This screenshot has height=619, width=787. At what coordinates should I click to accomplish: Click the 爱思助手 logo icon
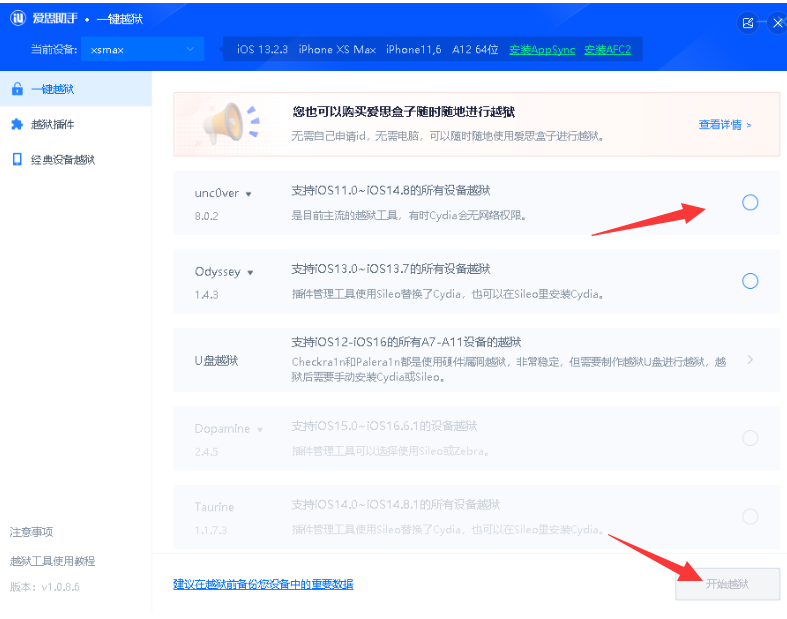click(18, 18)
